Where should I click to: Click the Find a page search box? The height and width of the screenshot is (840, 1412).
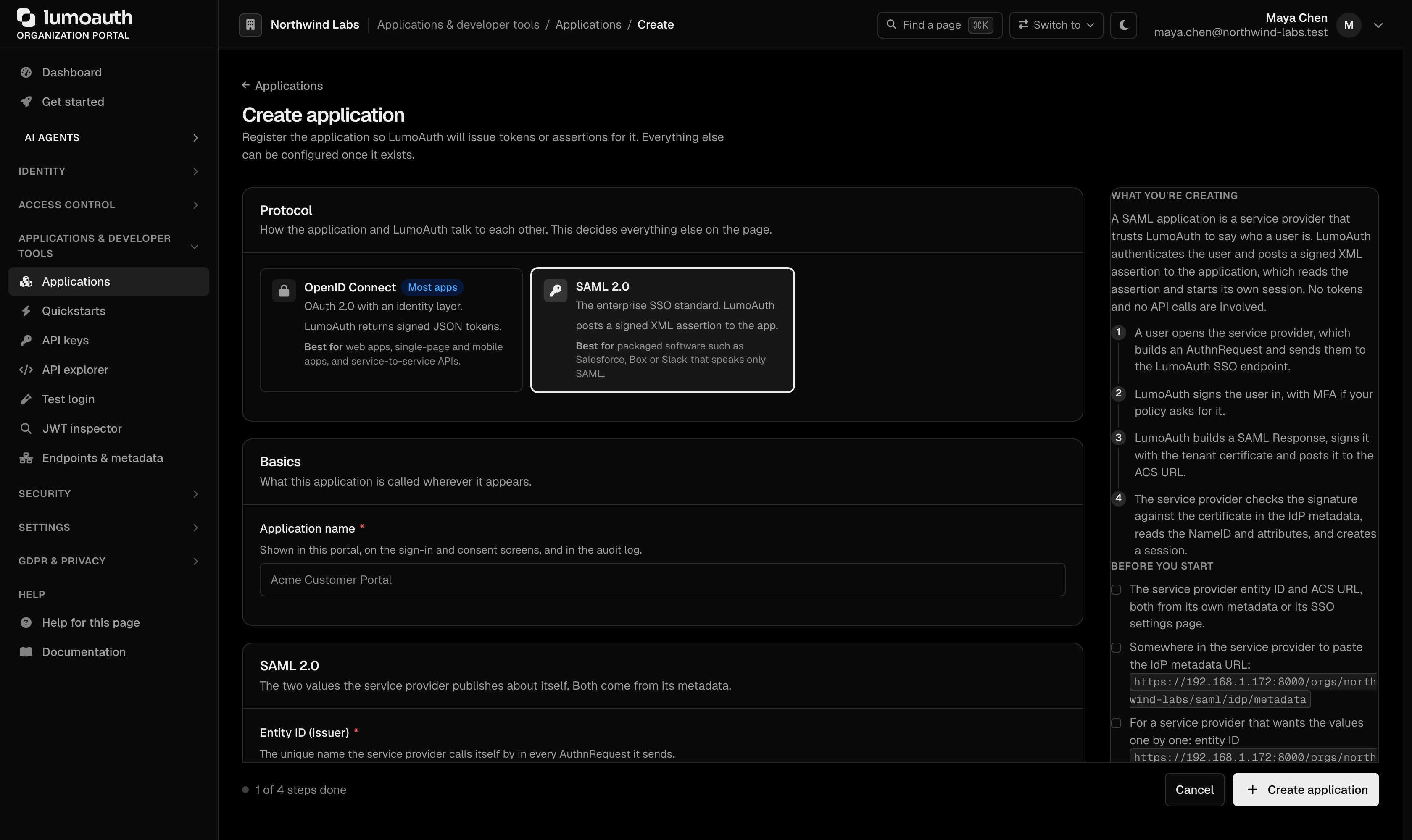940,25
